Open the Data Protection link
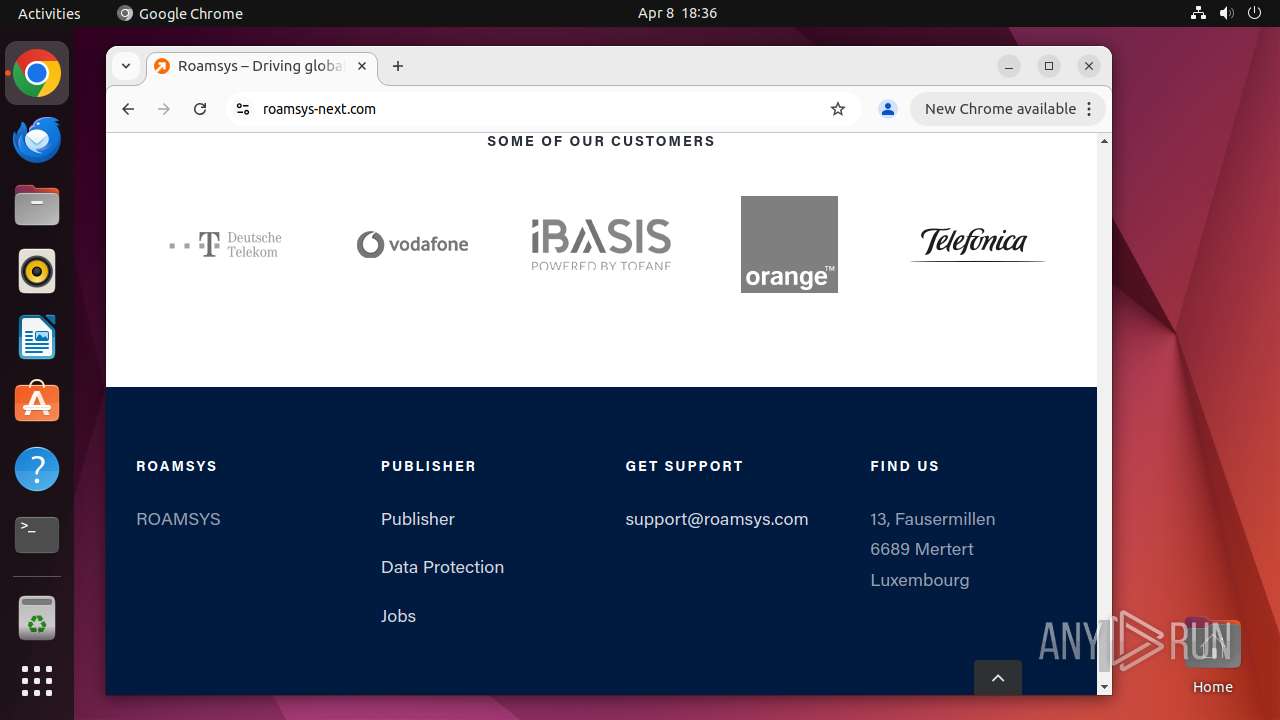Screen dimensions: 1280x720 pos(442,567)
